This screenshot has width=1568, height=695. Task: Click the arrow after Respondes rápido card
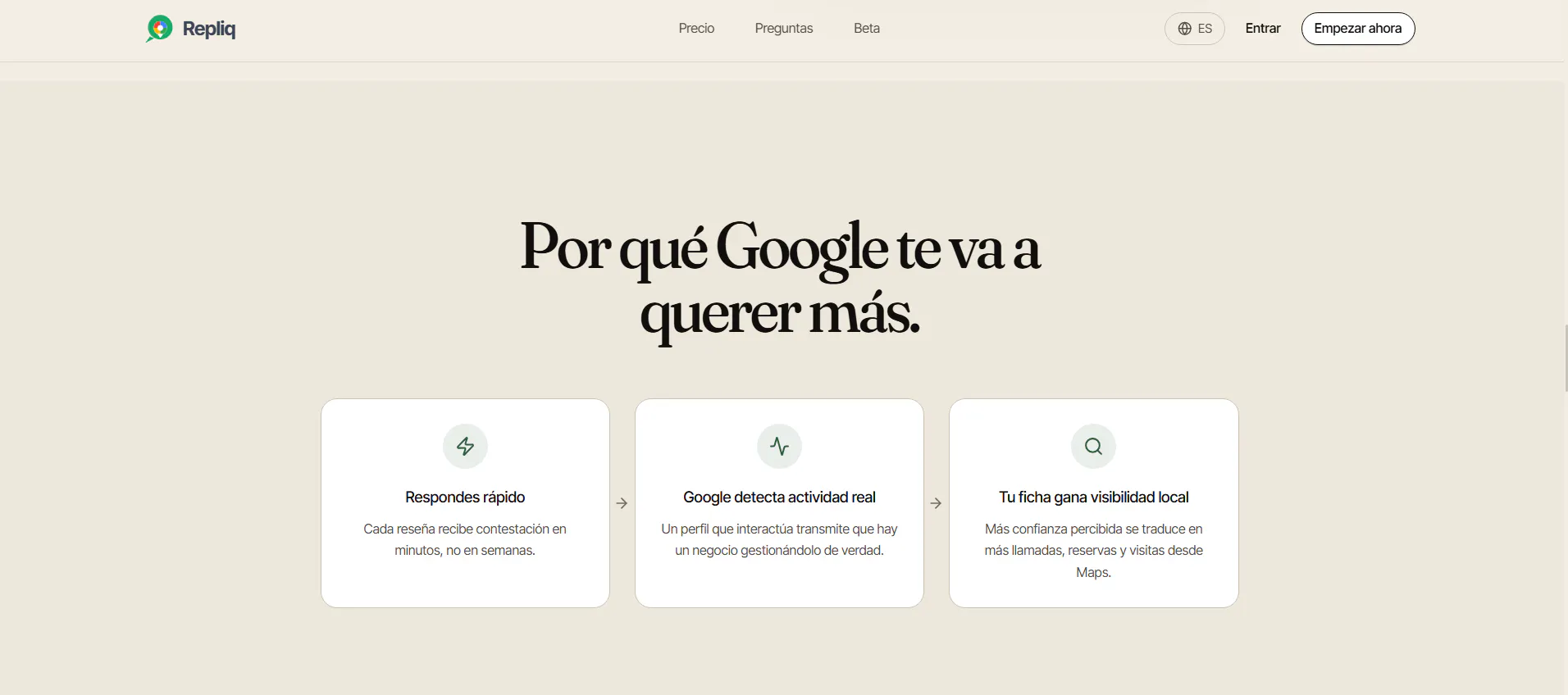pos(622,503)
